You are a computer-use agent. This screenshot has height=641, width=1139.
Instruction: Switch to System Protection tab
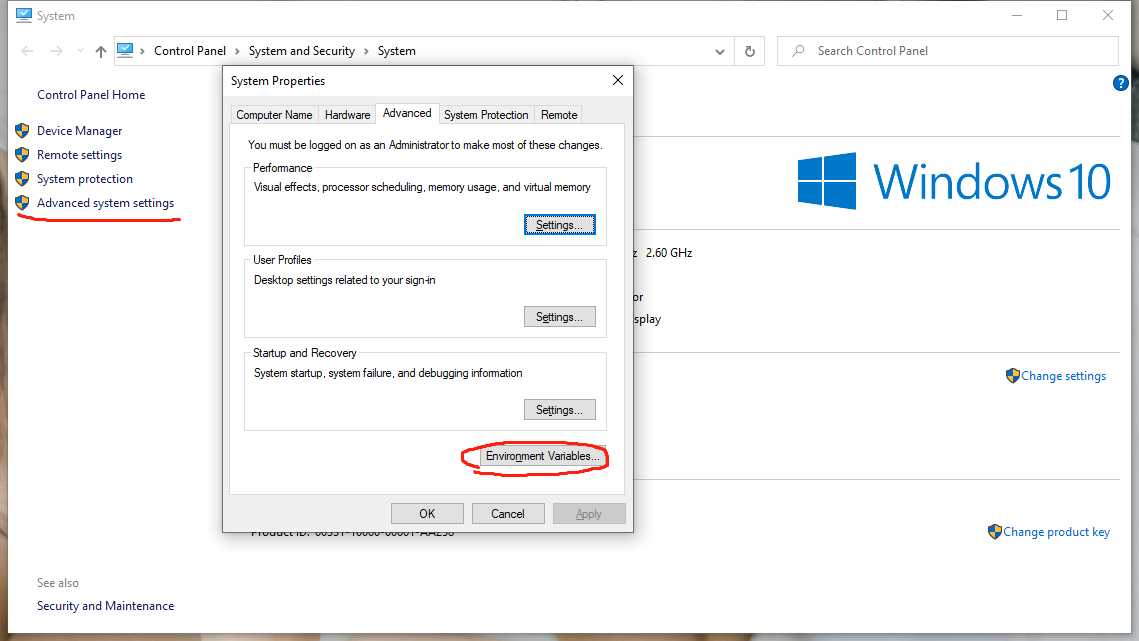[486, 115]
